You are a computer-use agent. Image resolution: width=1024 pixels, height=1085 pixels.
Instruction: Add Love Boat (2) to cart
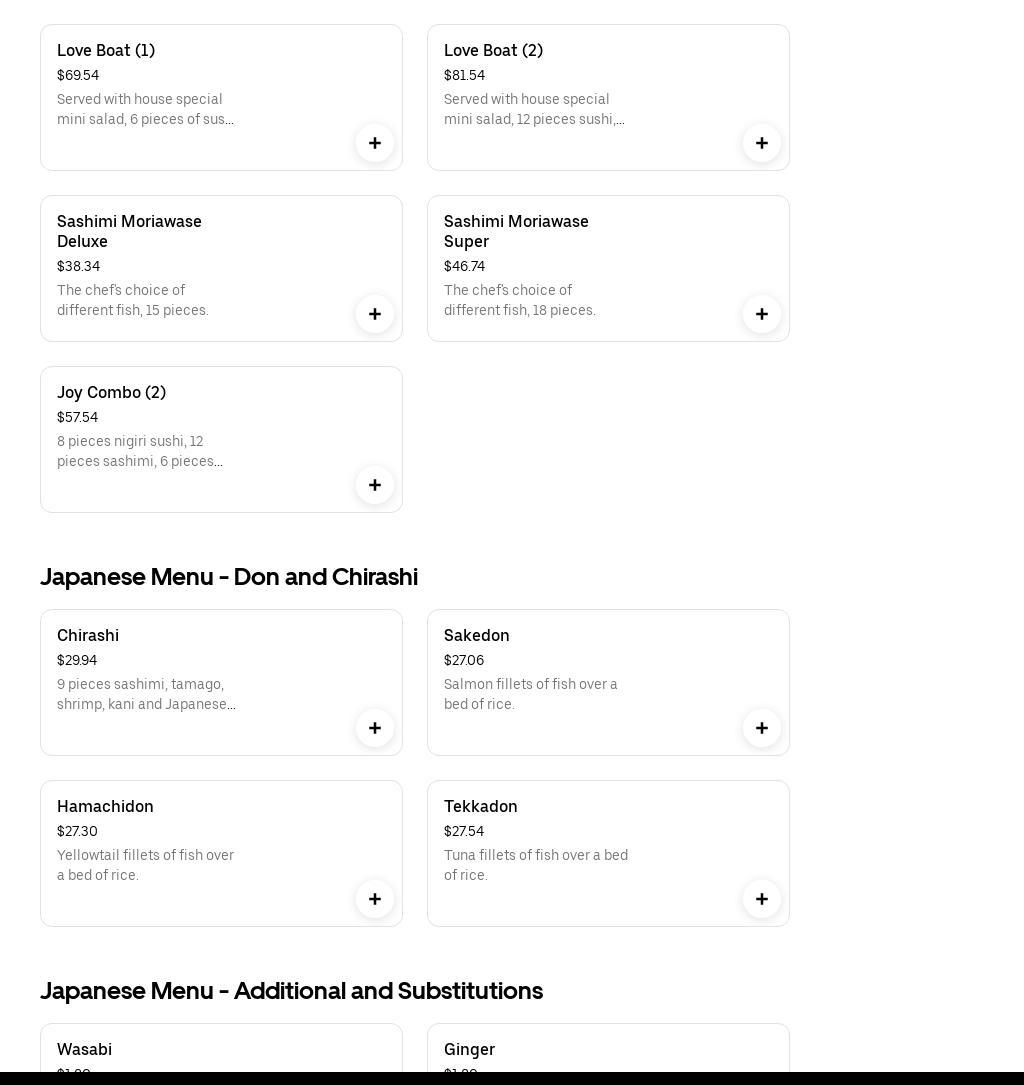762,143
